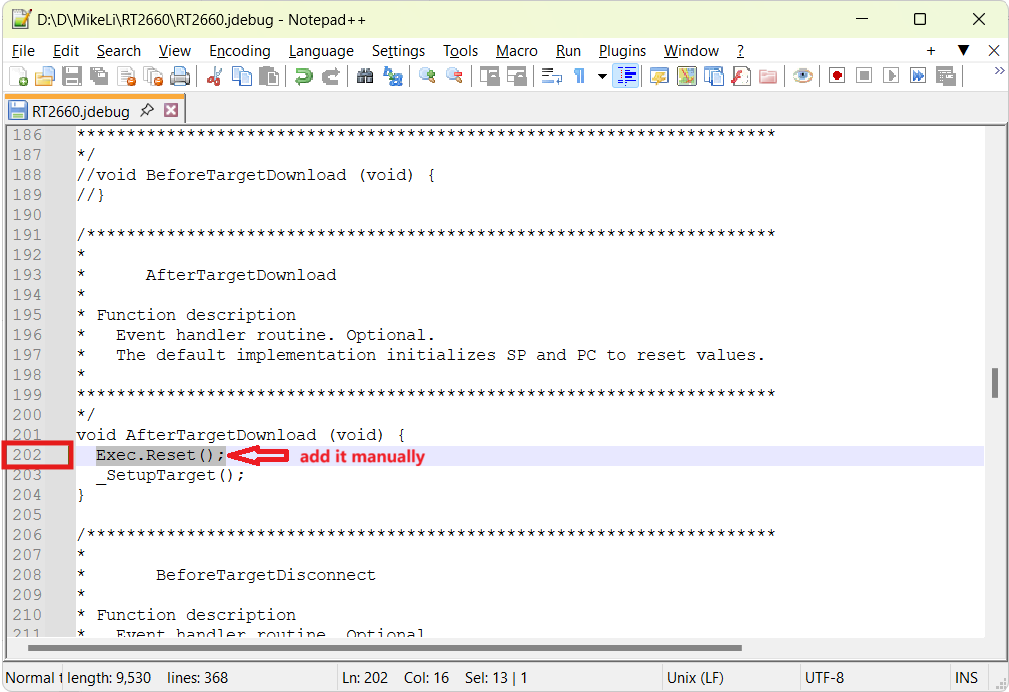Click the horizontal scrollbar thumb

(x=385, y=648)
